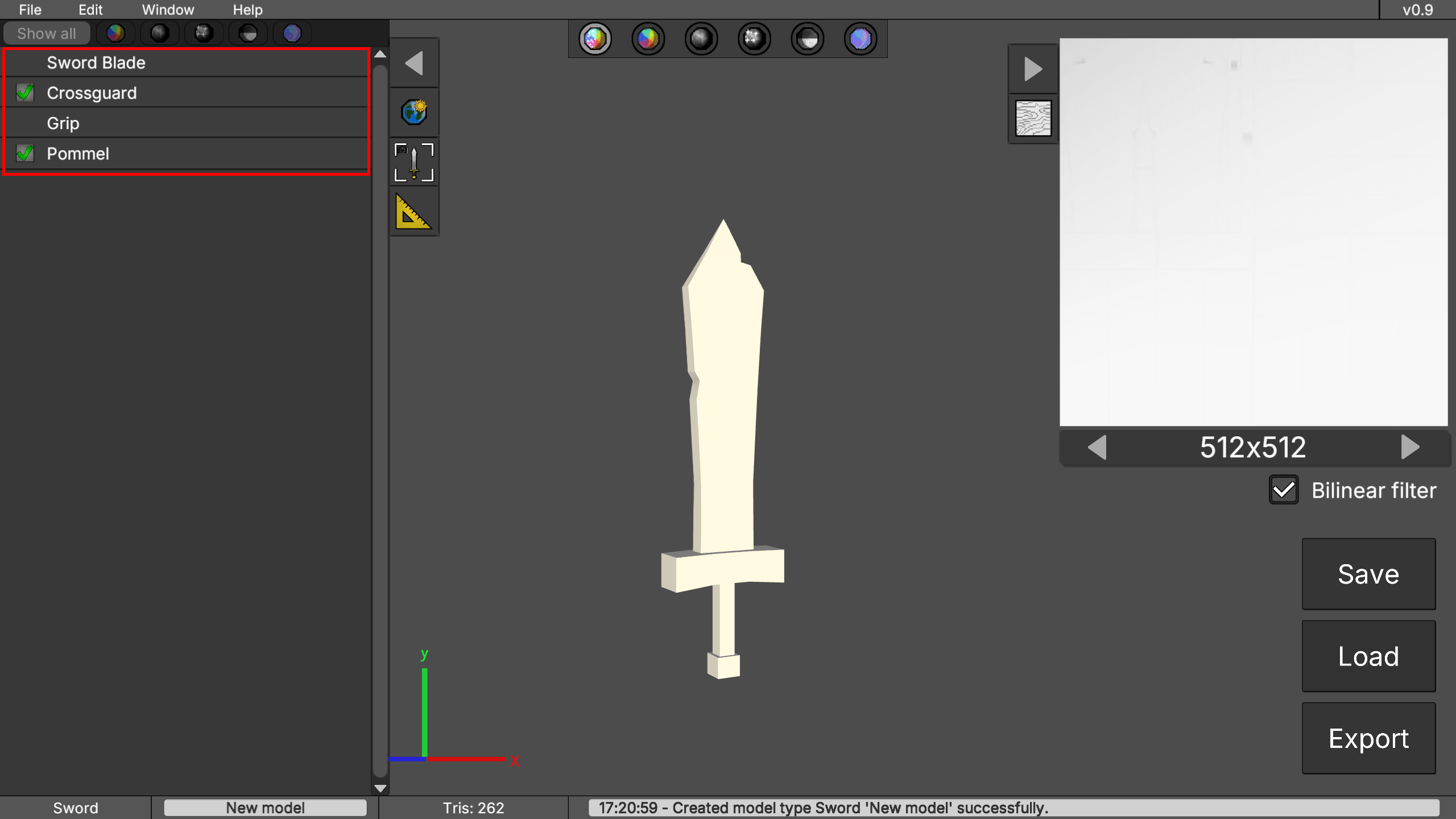Image resolution: width=1456 pixels, height=819 pixels.
Task: Select the normal map channel sphere
Action: point(861,38)
